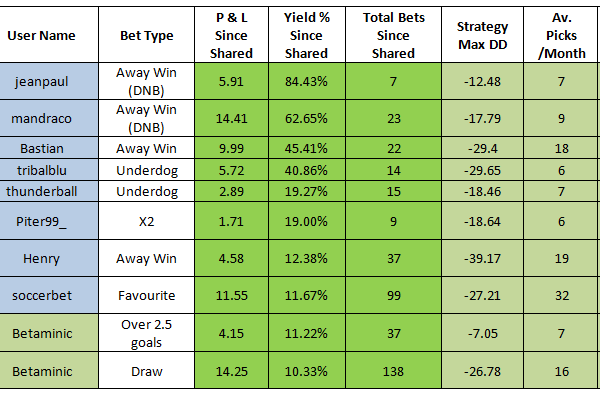
Task: Select the Piter99_ user cell
Action: (x=41, y=221)
